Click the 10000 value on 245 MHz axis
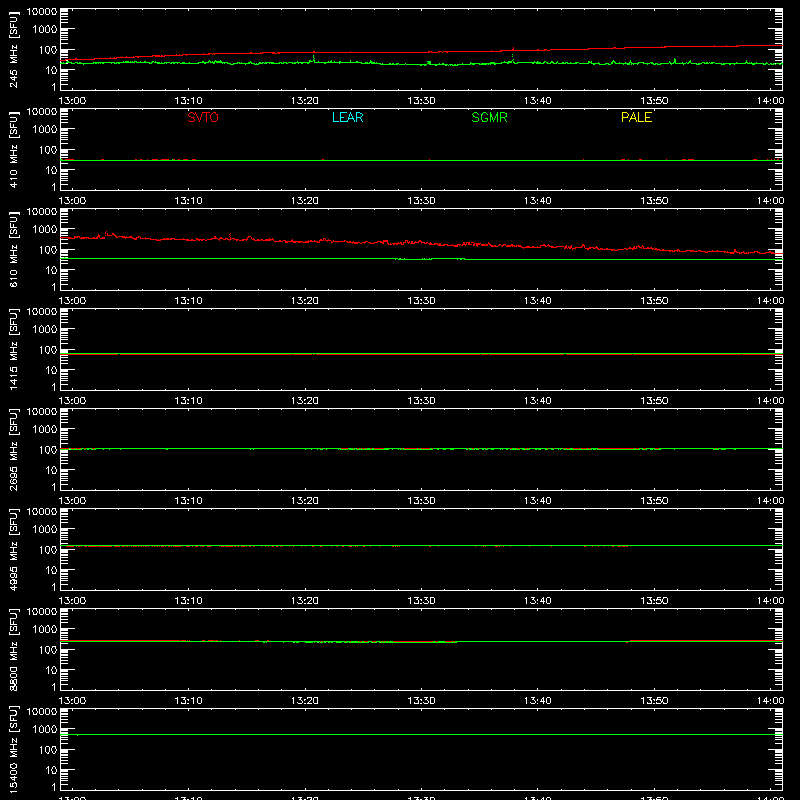This screenshot has width=800, height=800. (42, 12)
